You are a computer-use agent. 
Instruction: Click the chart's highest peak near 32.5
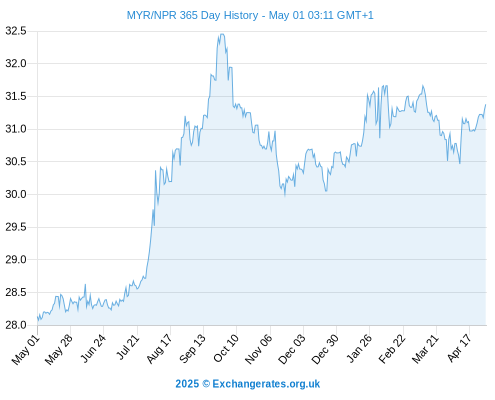[x=222, y=34]
